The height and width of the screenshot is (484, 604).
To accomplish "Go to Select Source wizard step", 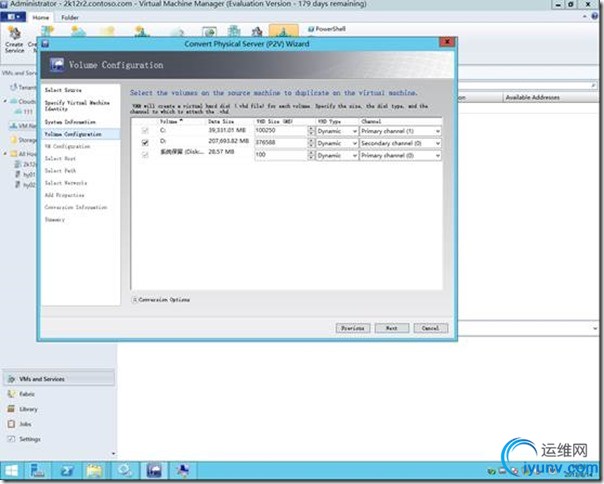I will 63,90.
